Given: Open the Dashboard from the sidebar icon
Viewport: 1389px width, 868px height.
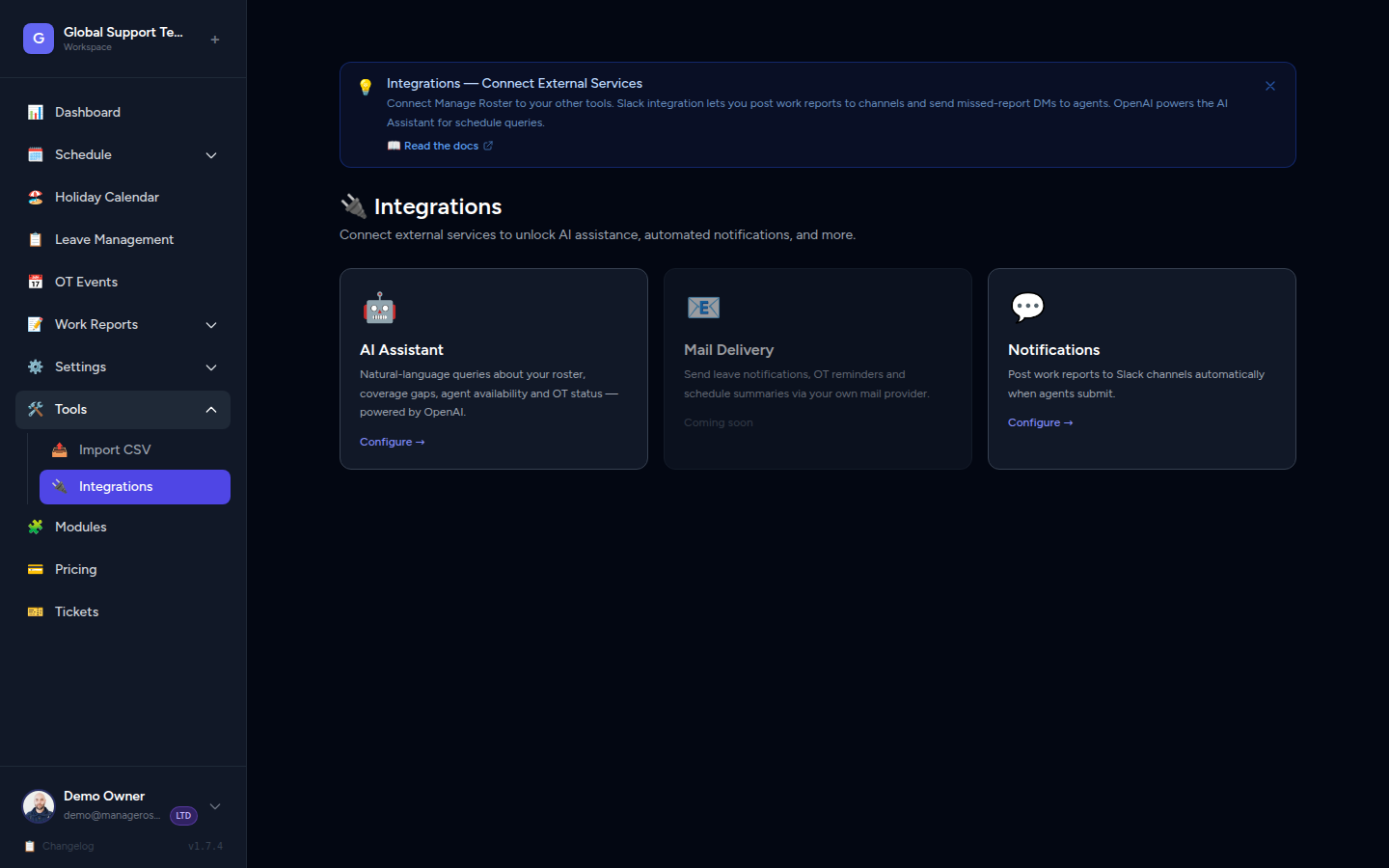Looking at the screenshot, I should tap(36, 112).
